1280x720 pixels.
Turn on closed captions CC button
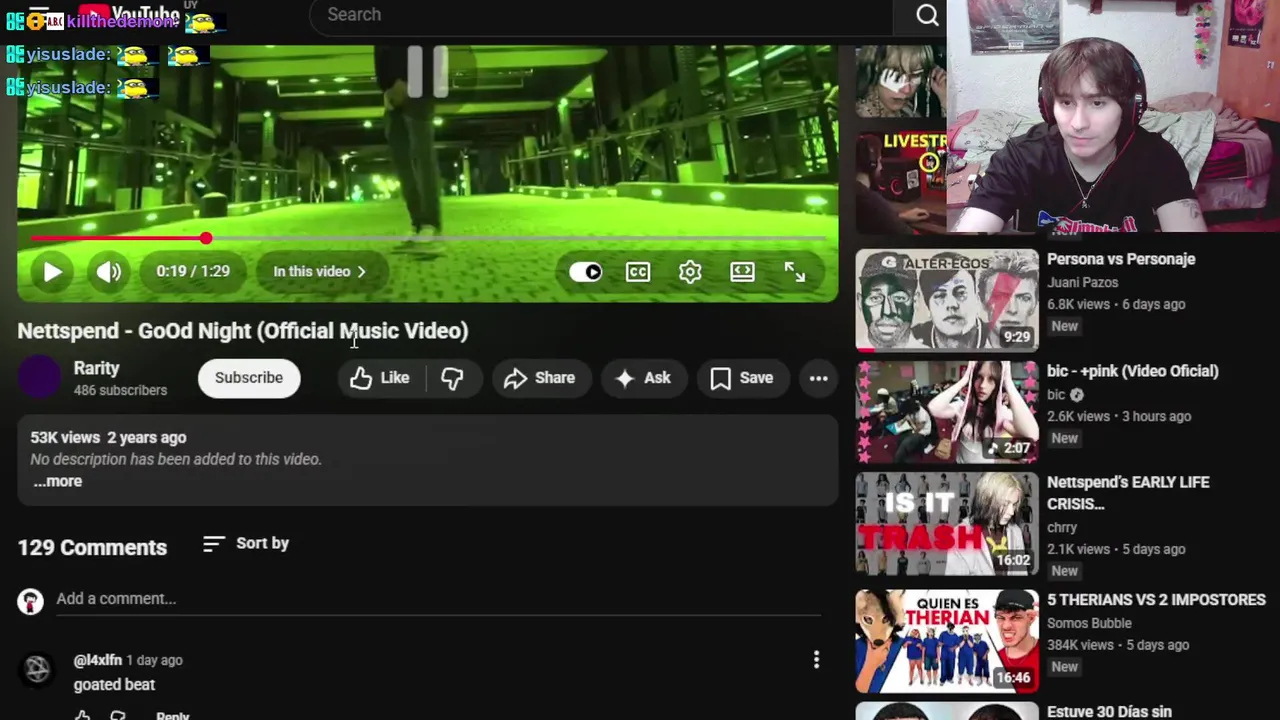638,271
